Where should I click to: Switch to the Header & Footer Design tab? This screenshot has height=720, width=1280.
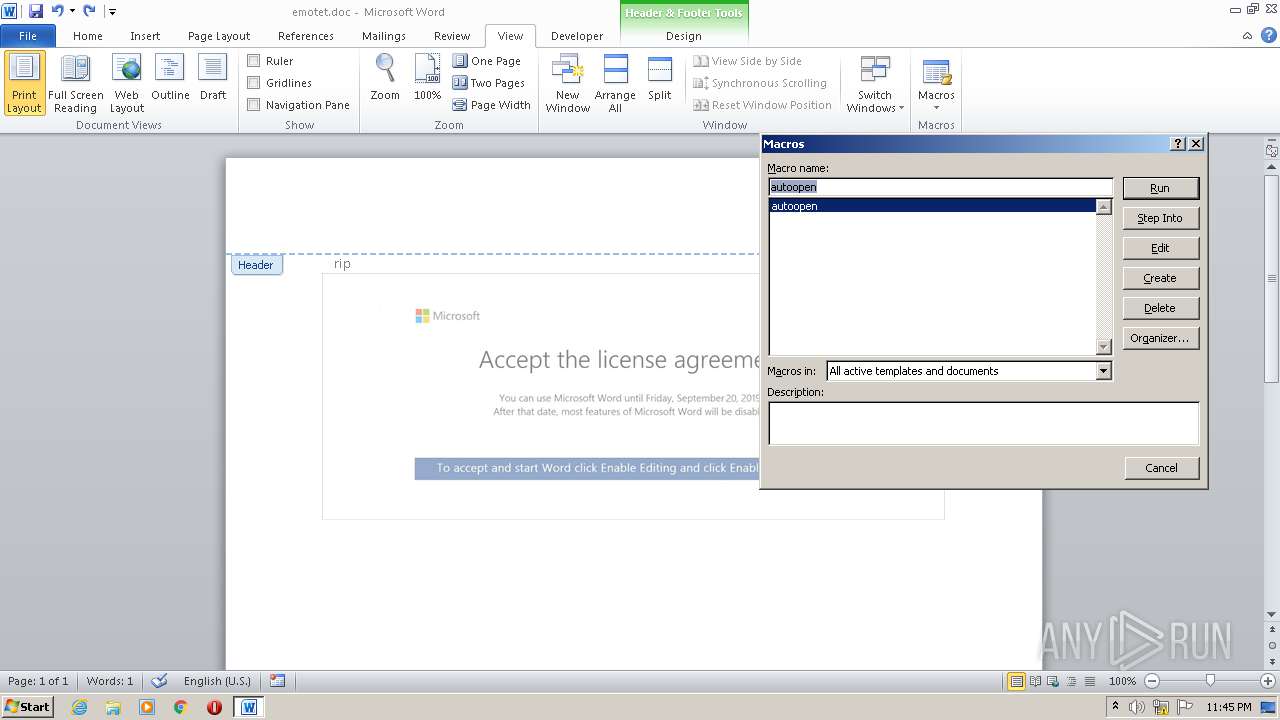point(684,36)
